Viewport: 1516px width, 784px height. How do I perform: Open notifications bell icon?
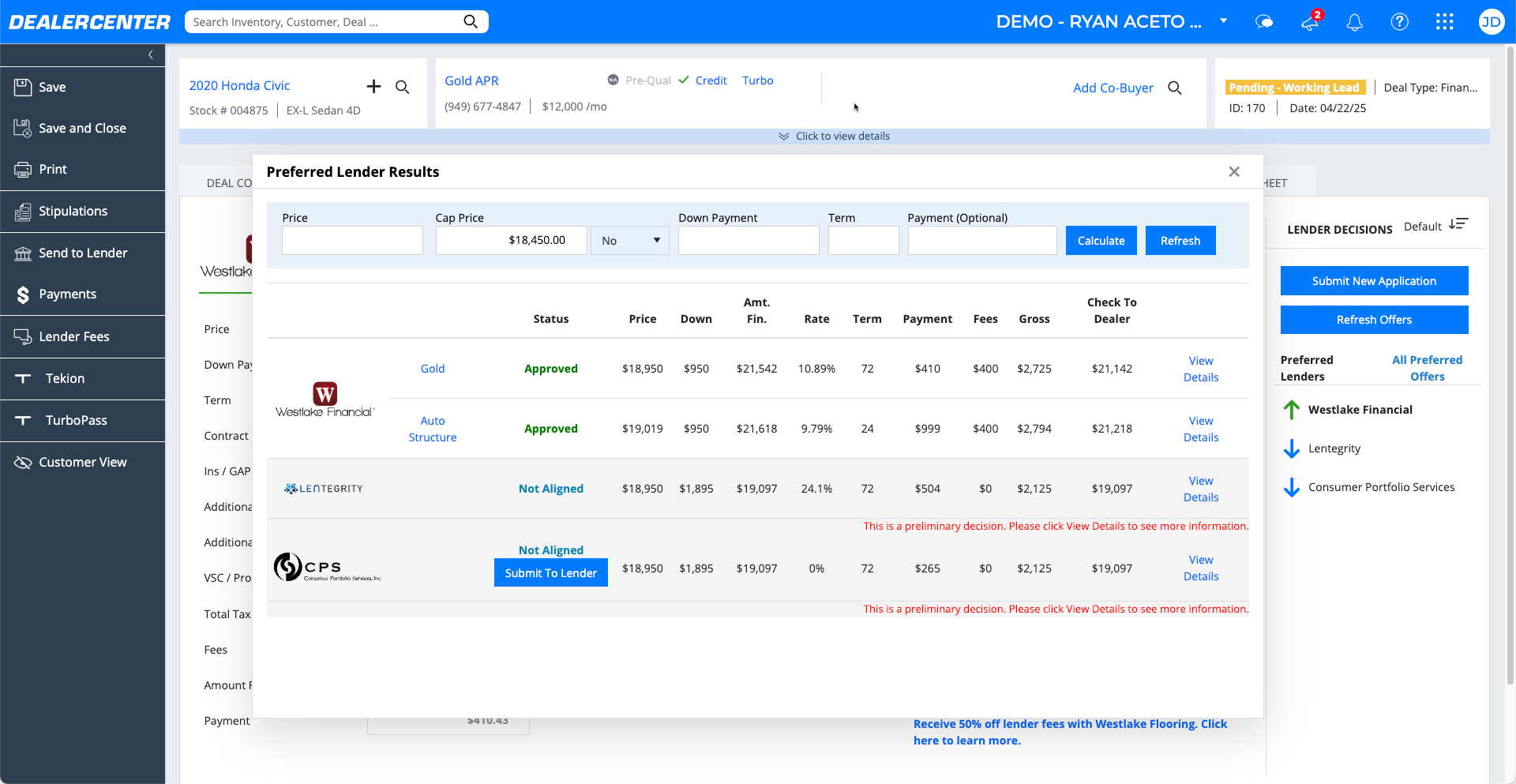(1355, 22)
